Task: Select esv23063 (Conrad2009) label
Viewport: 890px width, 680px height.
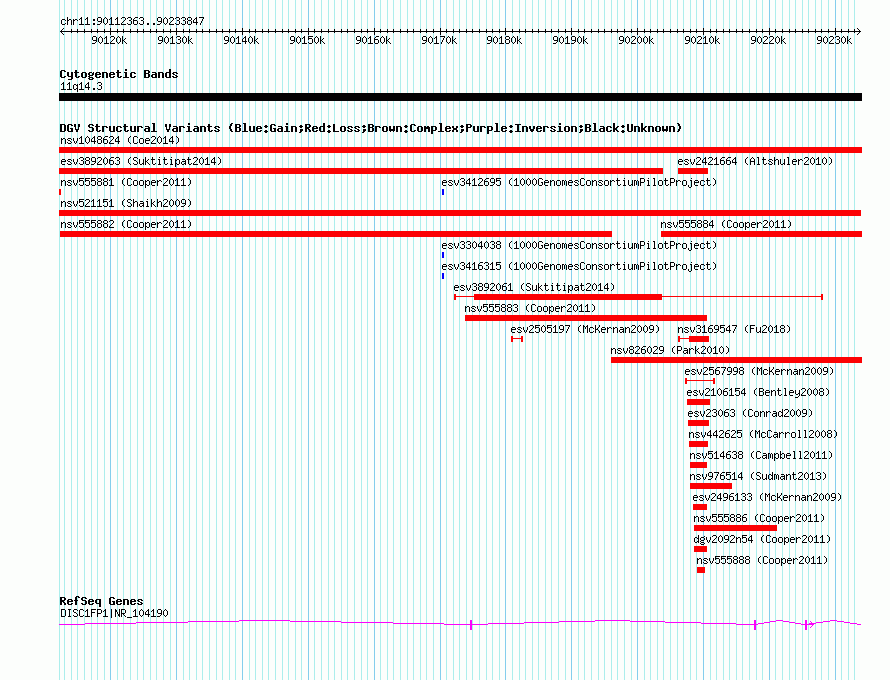Action: pos(750,413)
